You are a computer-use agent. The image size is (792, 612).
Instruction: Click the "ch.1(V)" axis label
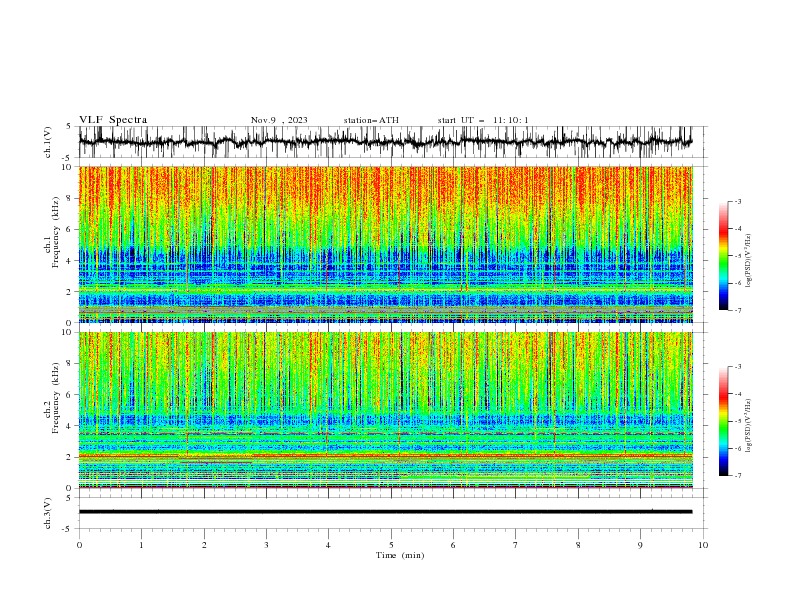click(x=48, y=142)
